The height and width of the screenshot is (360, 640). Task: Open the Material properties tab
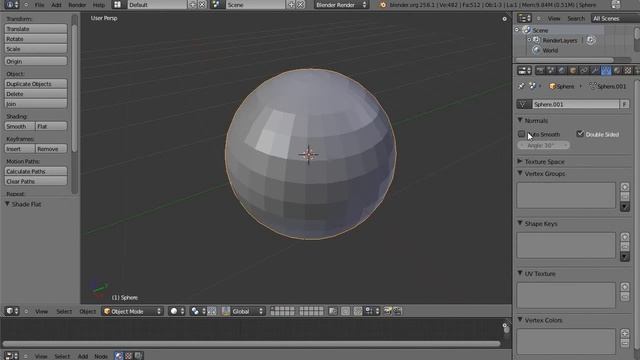(x=617, y=71)
